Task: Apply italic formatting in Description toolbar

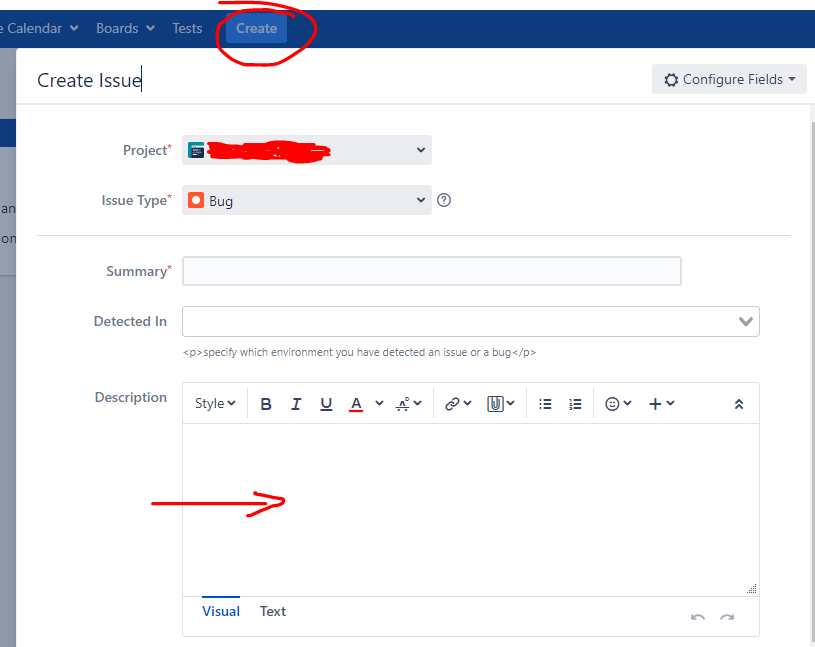Action: coord(296,403)
